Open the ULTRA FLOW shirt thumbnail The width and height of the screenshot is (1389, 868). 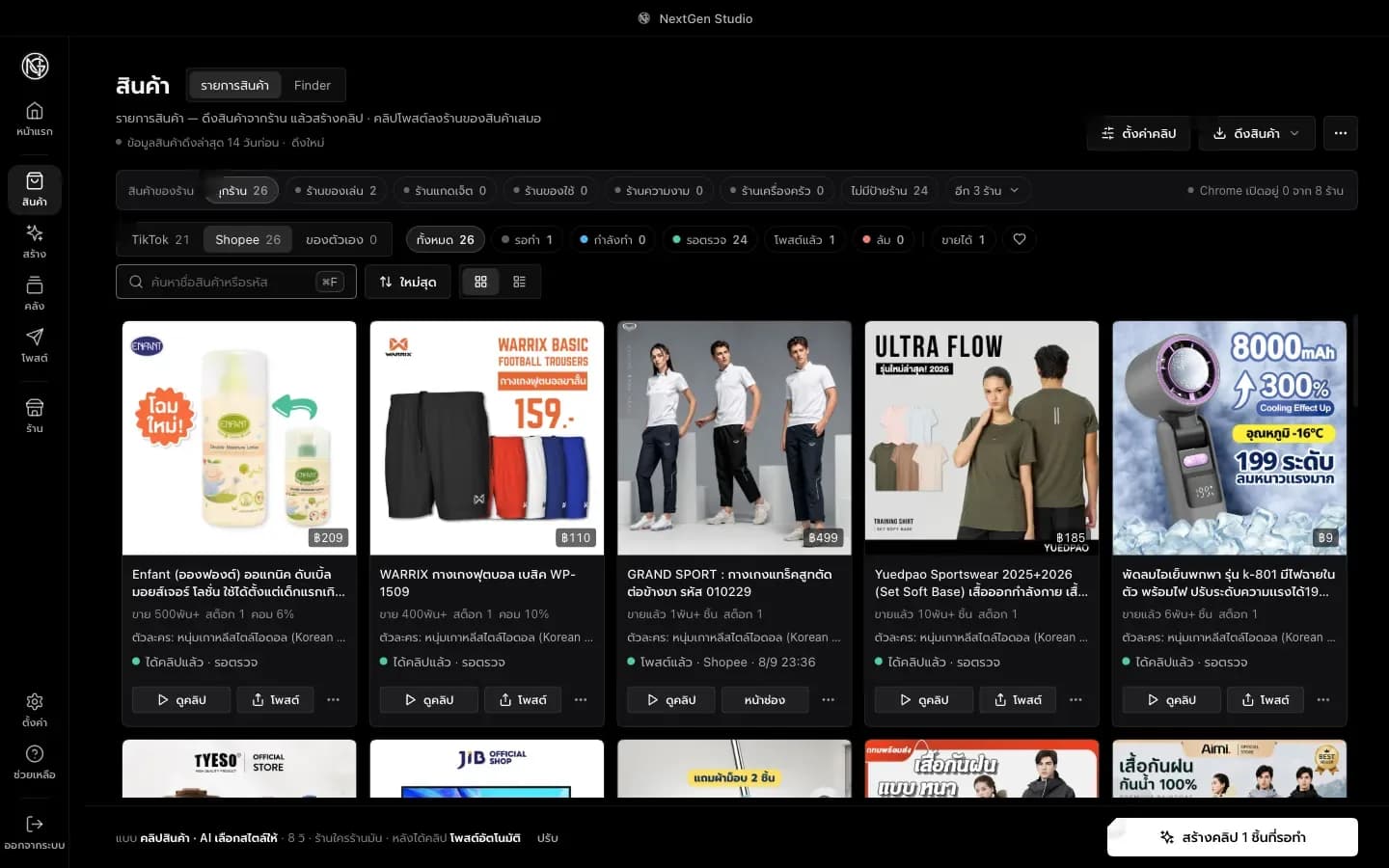[x=982, y=438]
